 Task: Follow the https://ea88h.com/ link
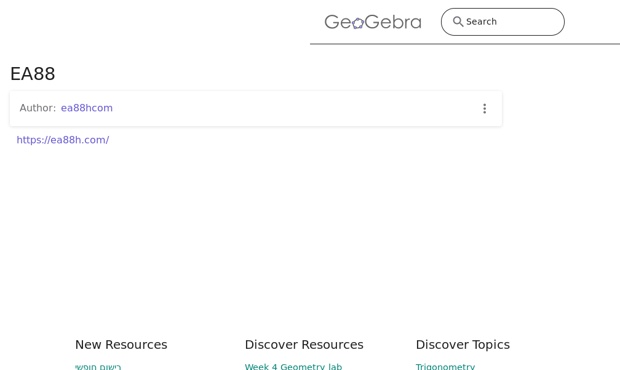pos(62,140)
